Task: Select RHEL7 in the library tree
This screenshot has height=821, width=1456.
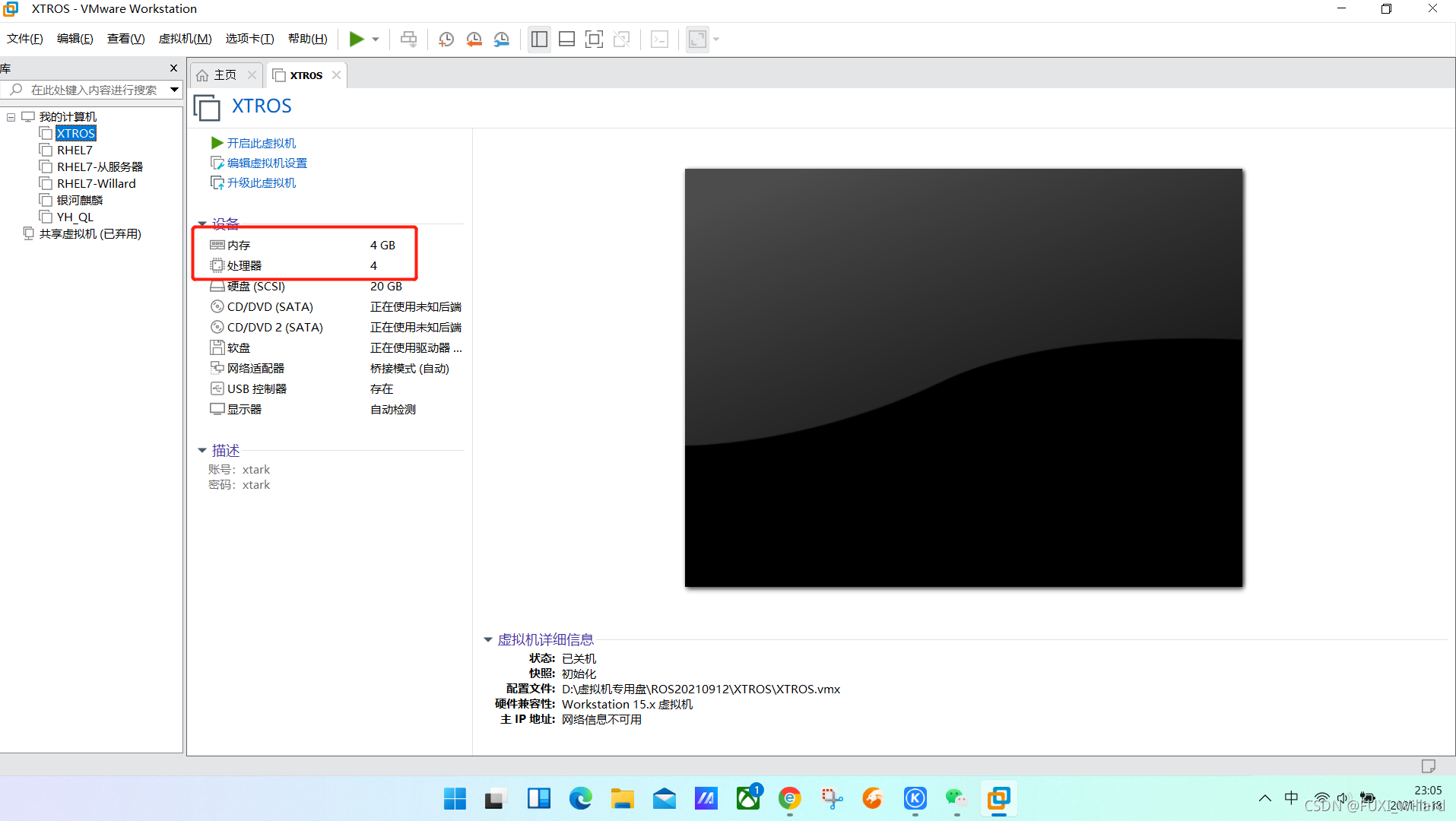Action: click(75, 150)
